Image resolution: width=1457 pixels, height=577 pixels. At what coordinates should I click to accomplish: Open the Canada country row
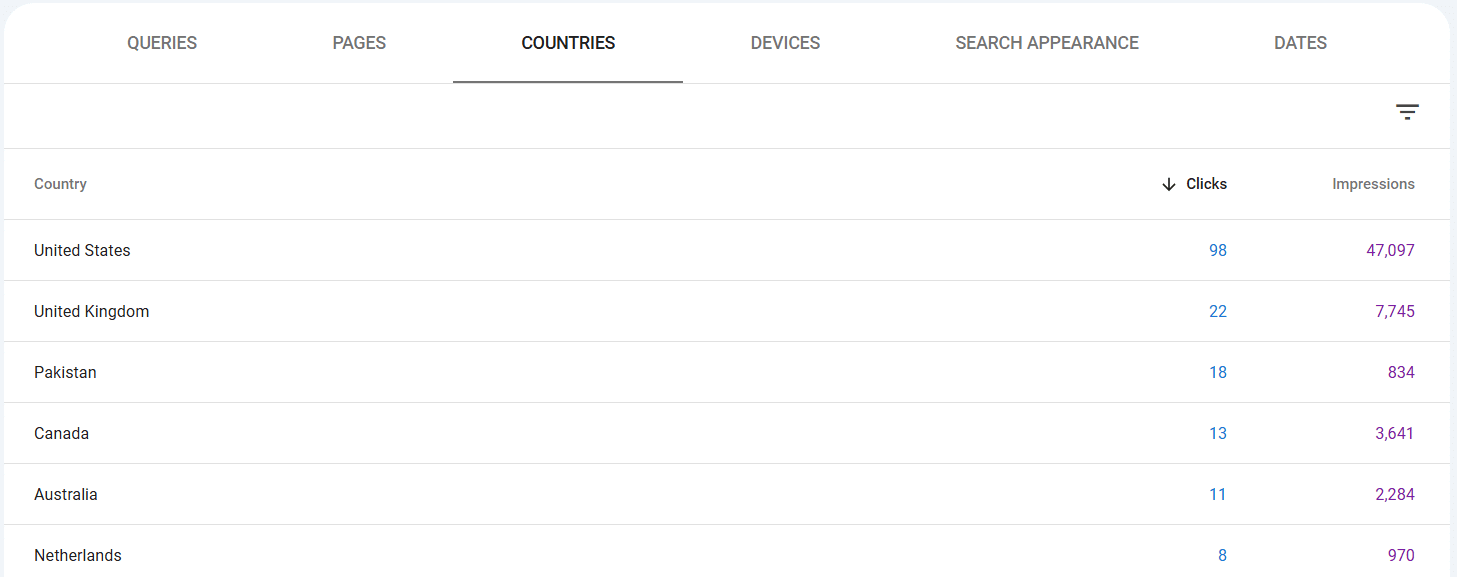pyautogui.click(x=727, y=433)
